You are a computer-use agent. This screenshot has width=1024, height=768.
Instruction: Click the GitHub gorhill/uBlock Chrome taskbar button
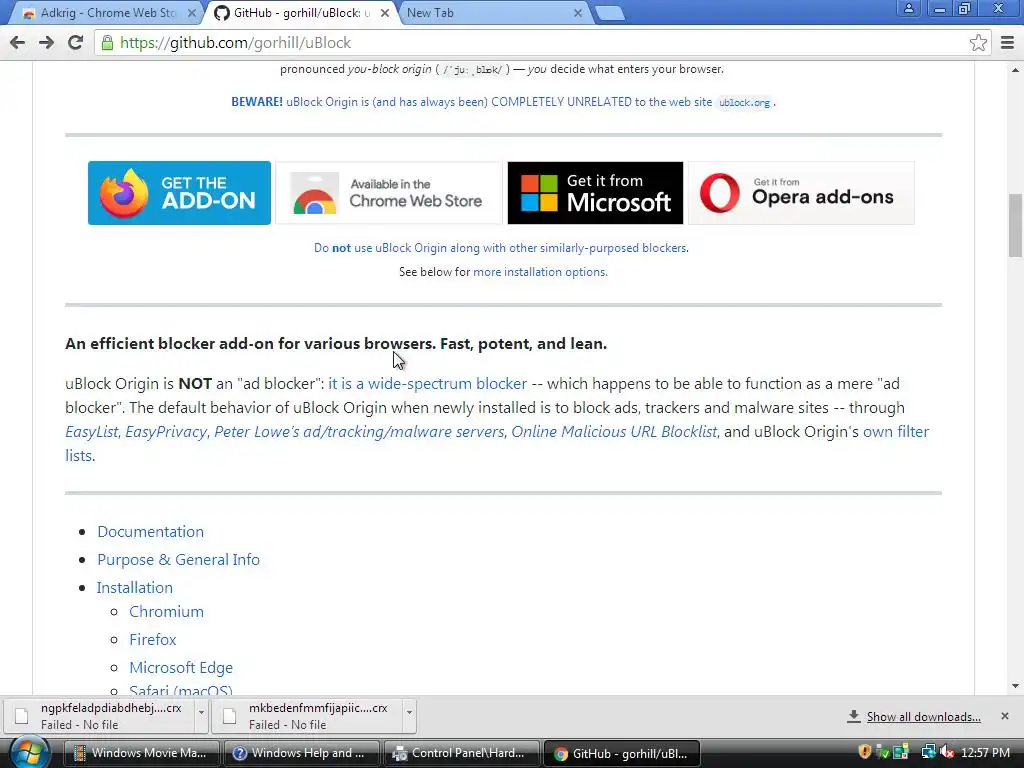[622, 753]
